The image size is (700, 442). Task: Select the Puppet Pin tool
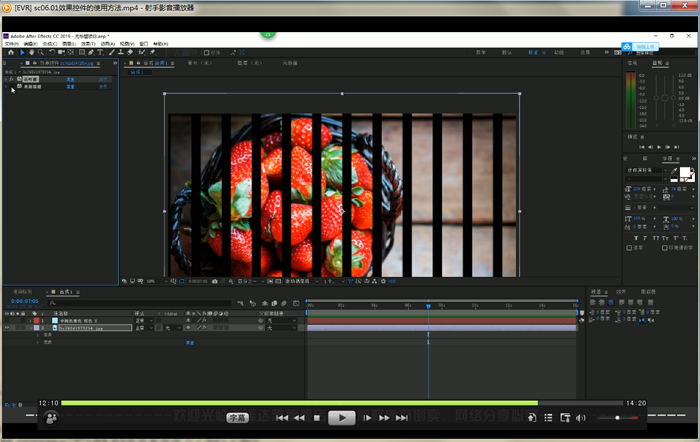coord(153,53)
